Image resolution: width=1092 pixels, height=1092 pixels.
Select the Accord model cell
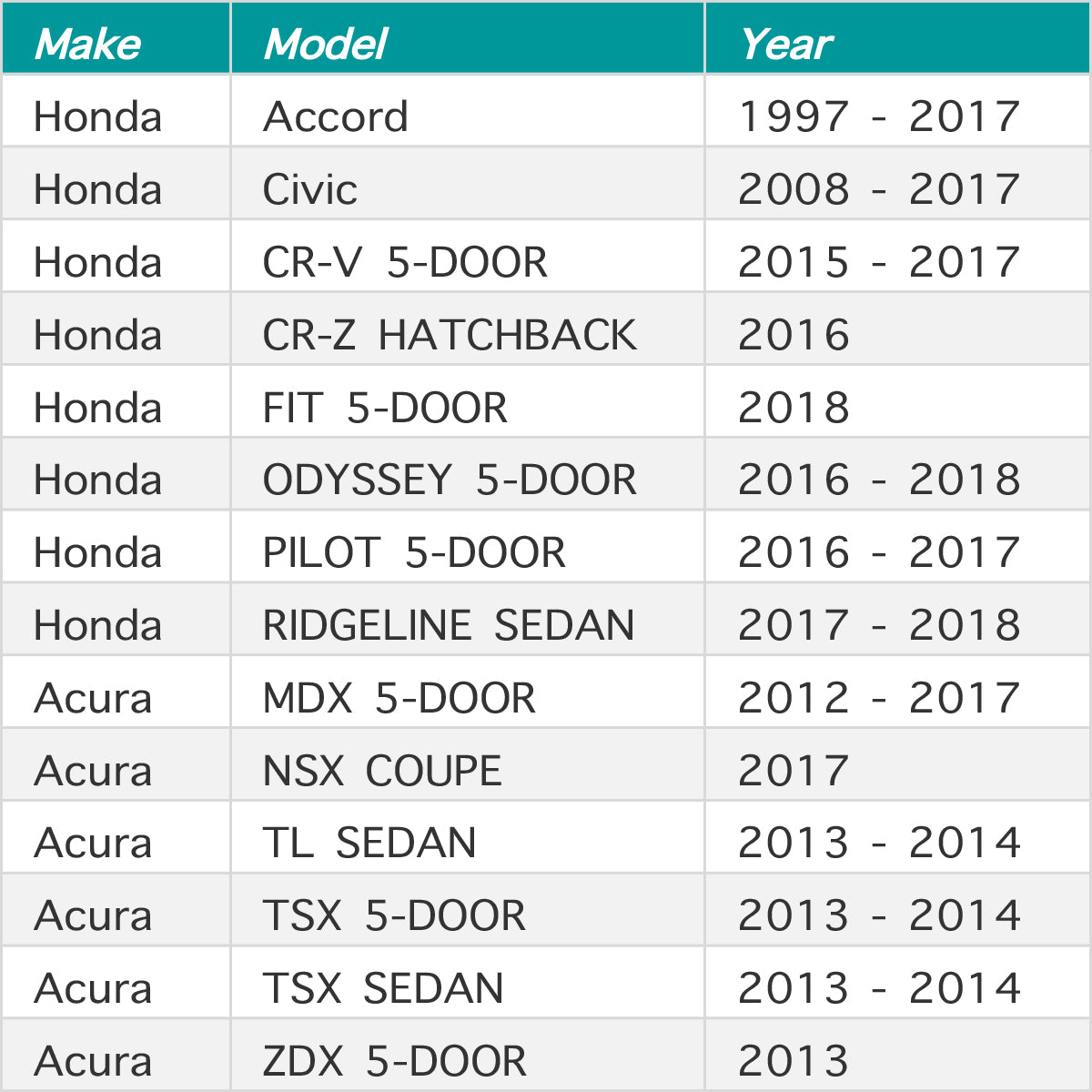468,110
